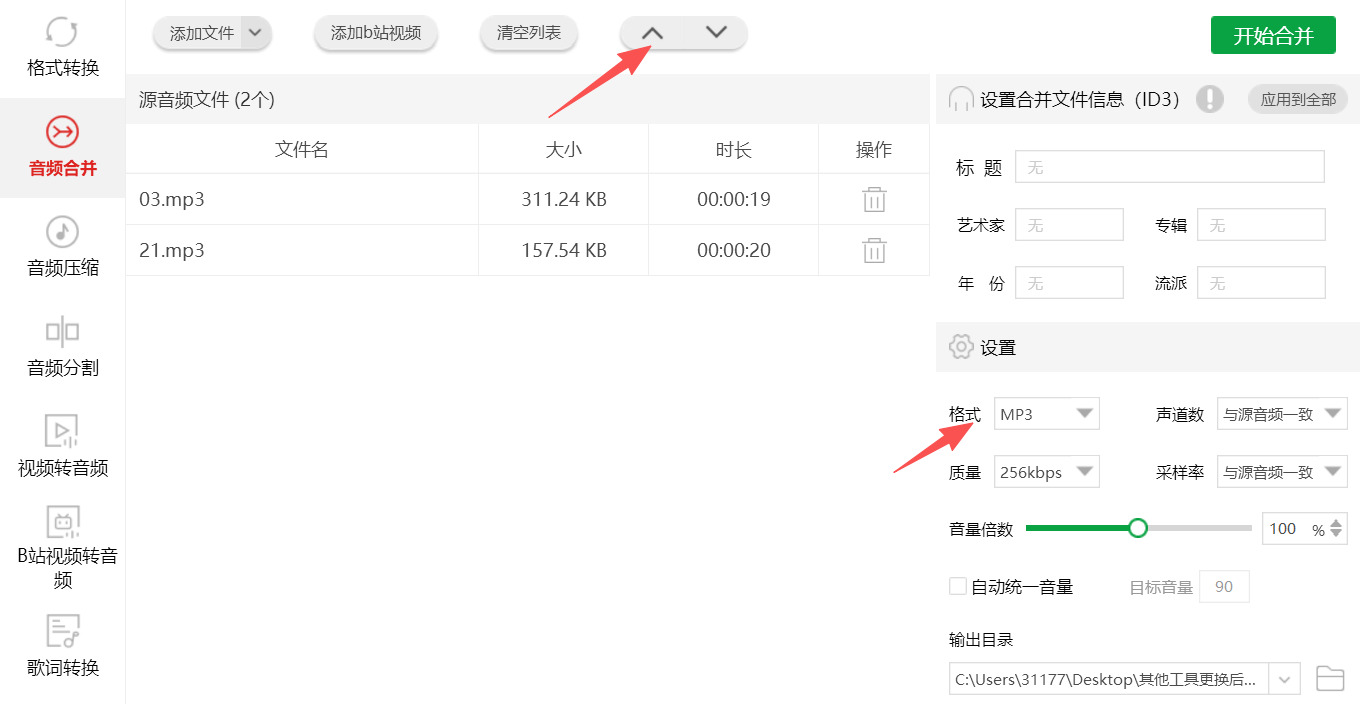This screenshot has height=704, width=1360.
Task: Browse output folder with the folder icon
Action: pos(1330,678)
